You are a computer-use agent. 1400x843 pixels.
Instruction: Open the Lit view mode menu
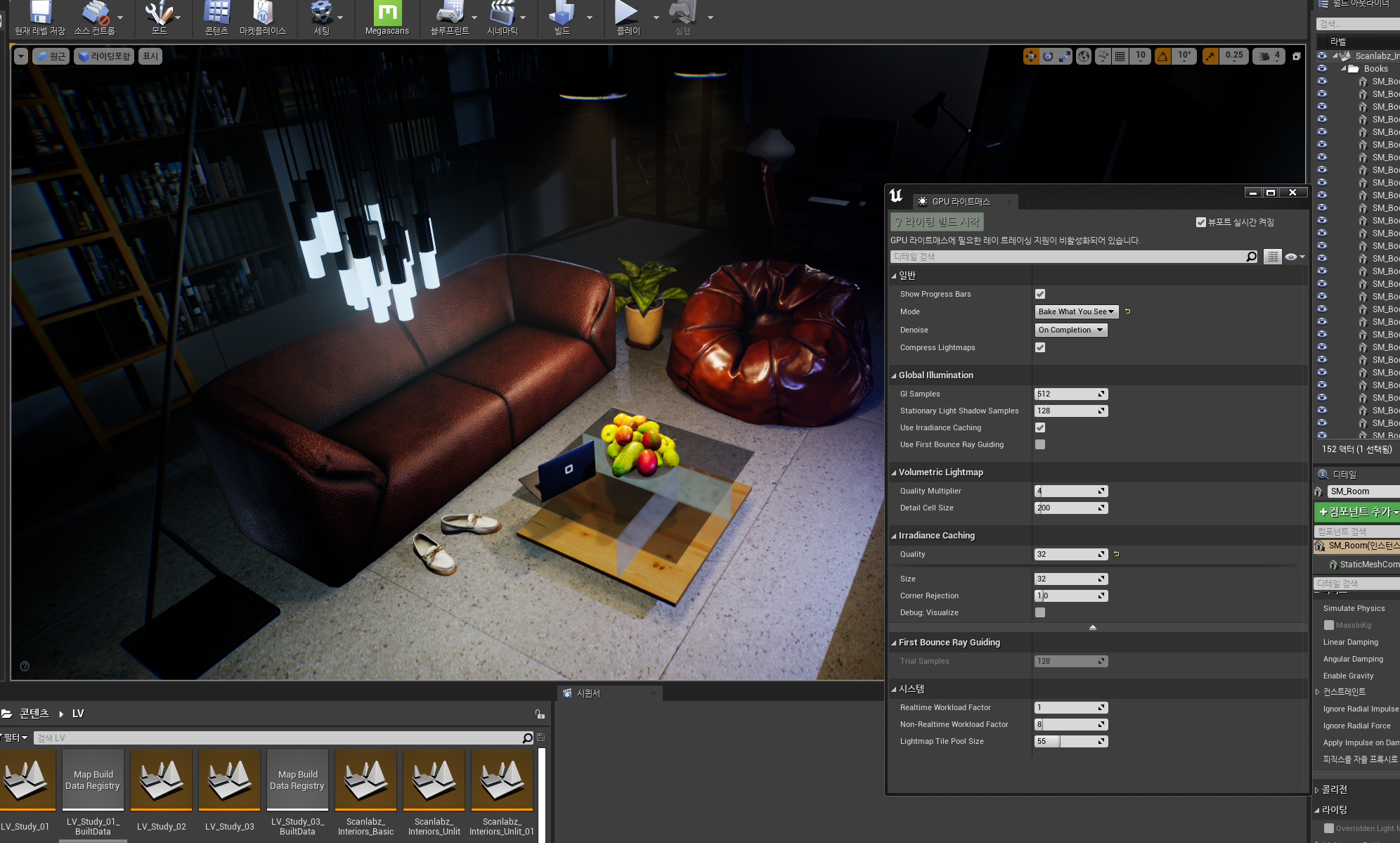[104, 56]
